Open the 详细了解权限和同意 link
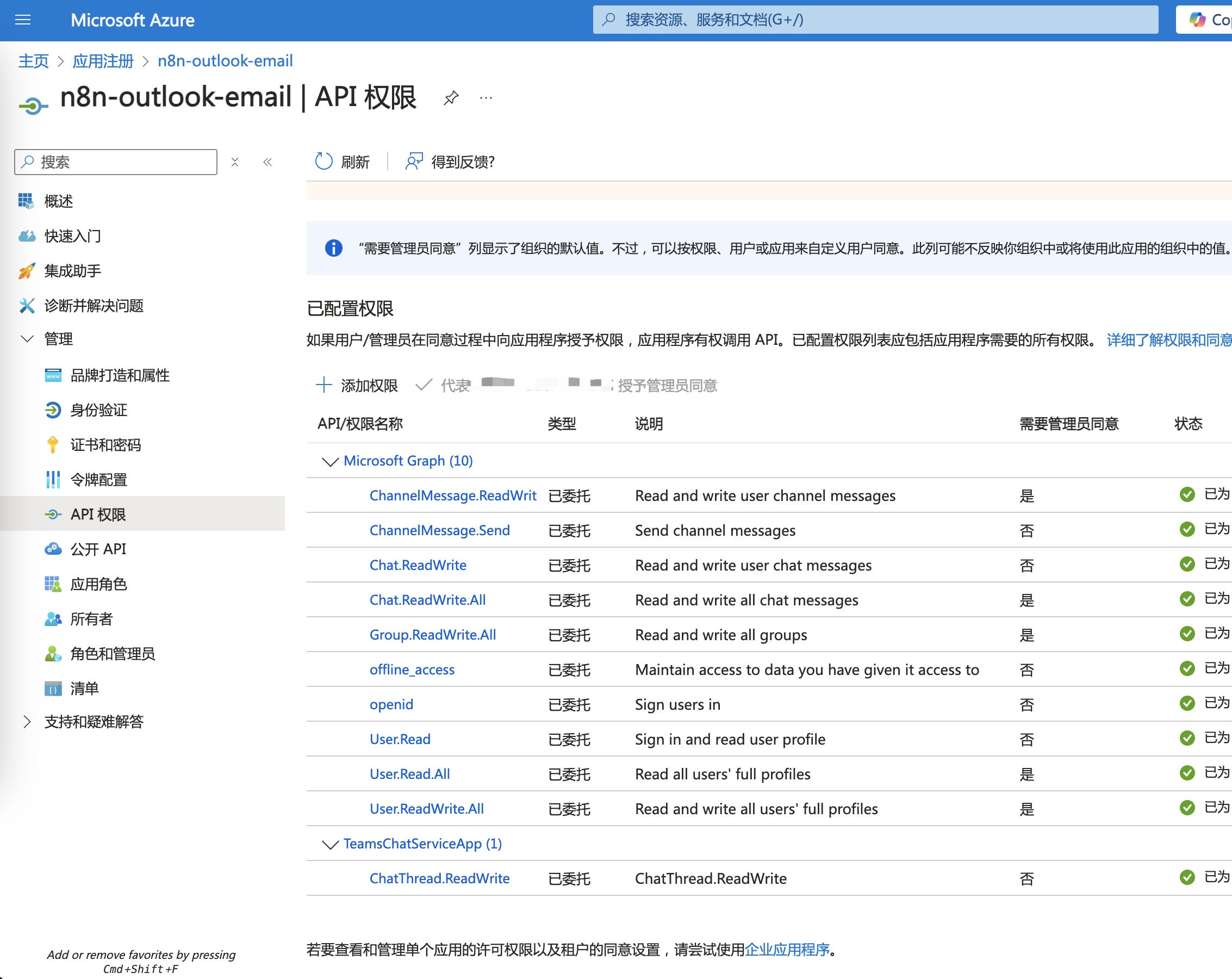Image resolution: width=1232 pixels, height=979 pixels. click(1168, 340)
